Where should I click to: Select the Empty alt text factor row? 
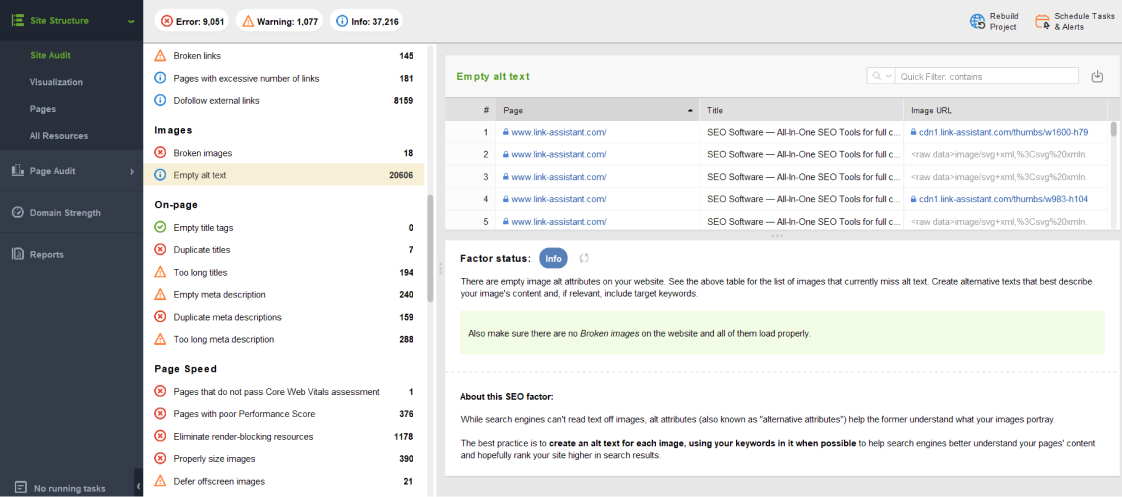(283, 174)
